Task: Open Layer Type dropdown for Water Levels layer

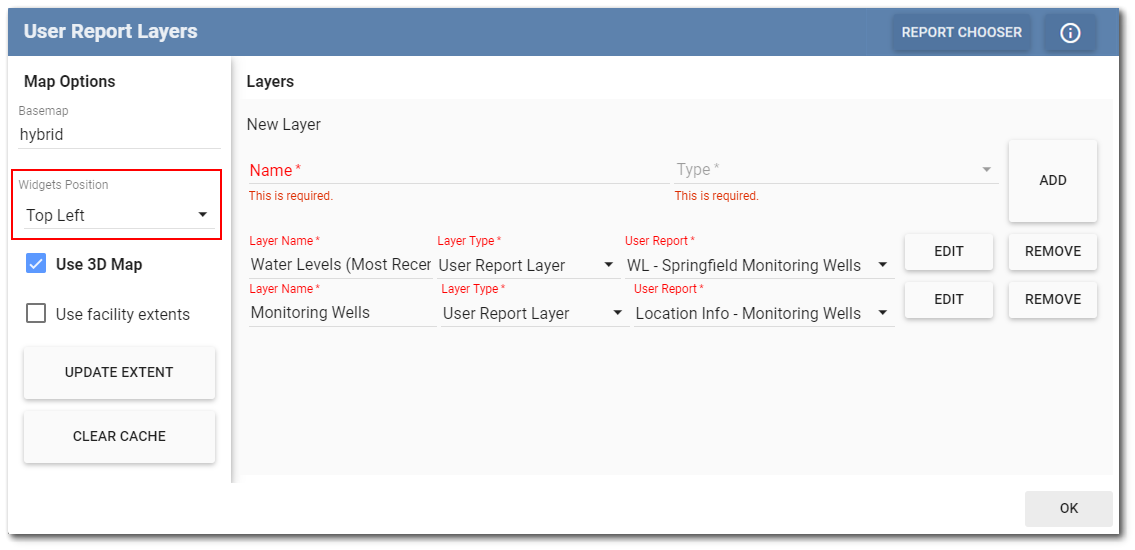Action: tap(527, 265)
